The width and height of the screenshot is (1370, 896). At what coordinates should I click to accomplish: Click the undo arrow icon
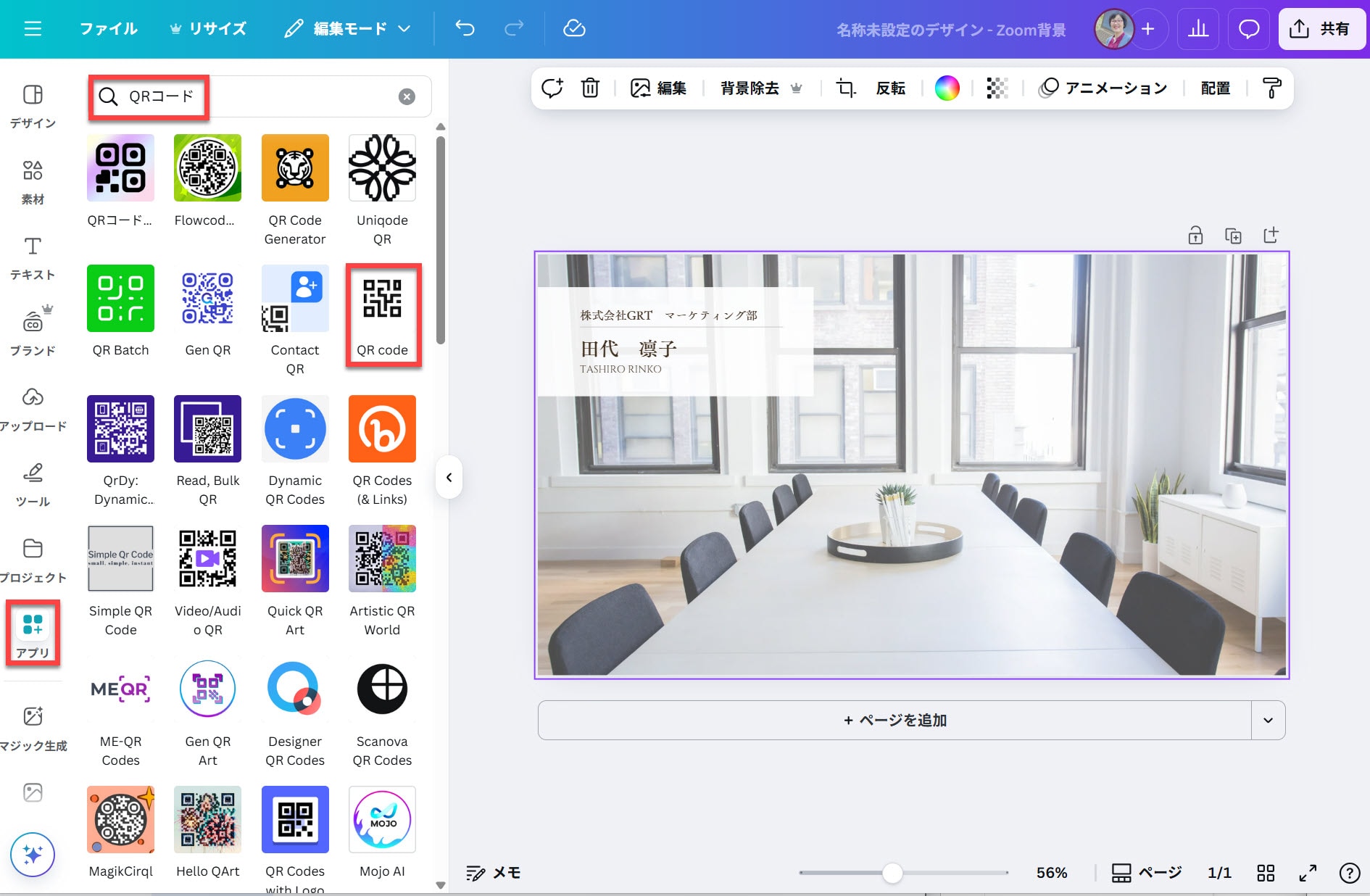click(465, 29)
